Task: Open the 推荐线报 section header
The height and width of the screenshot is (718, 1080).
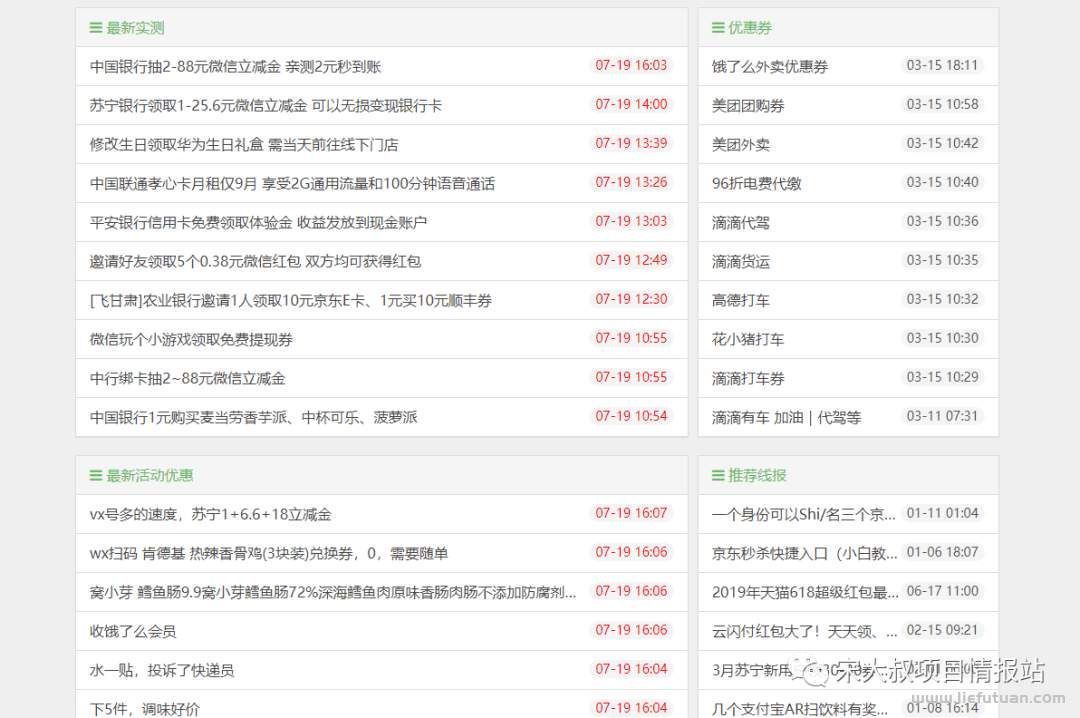Action: point(747,475)
